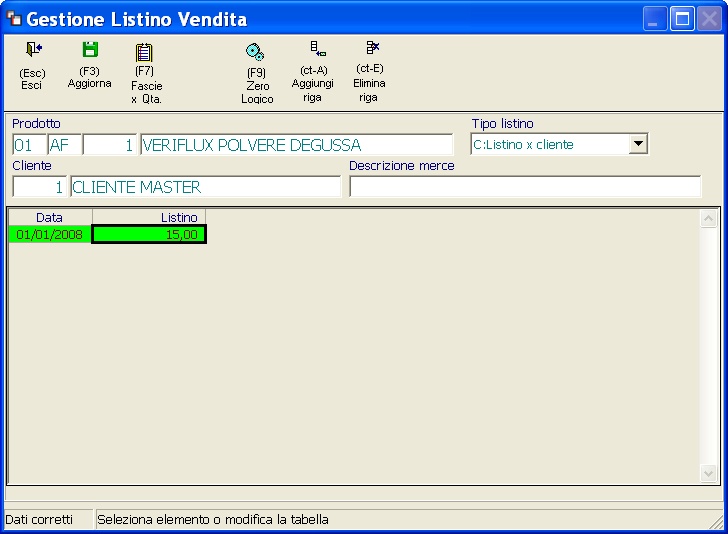The image size is (728, 534).
Task: Open the Tipo listino dropdown arrow
Action: 638,144
